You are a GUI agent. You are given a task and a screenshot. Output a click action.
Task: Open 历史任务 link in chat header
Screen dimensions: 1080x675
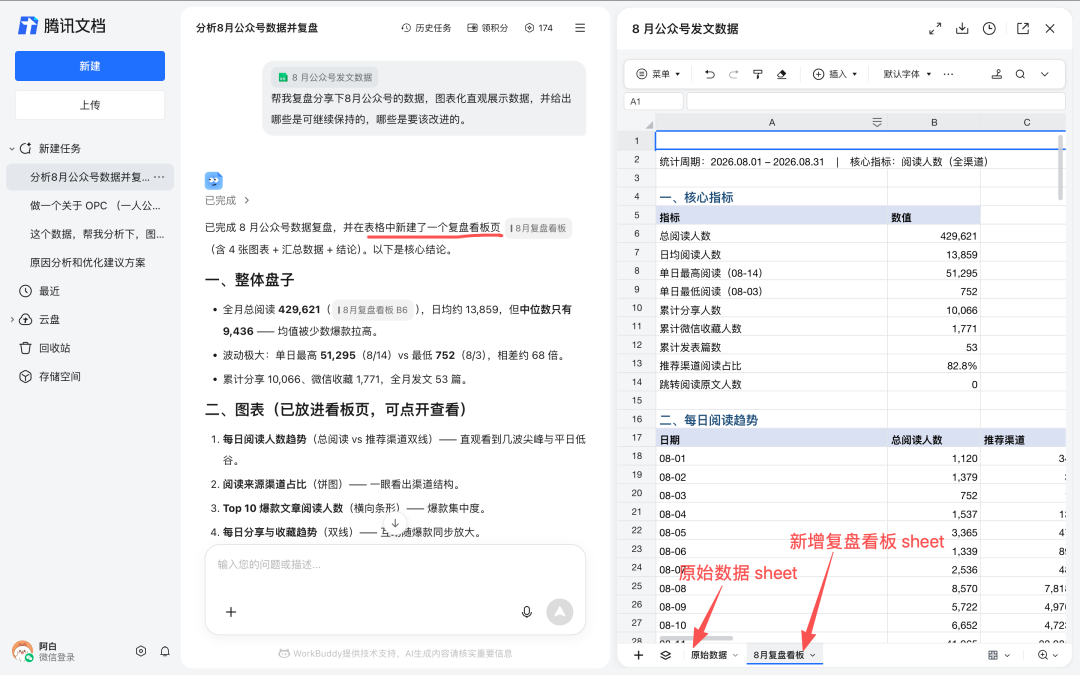click(426, 28)
